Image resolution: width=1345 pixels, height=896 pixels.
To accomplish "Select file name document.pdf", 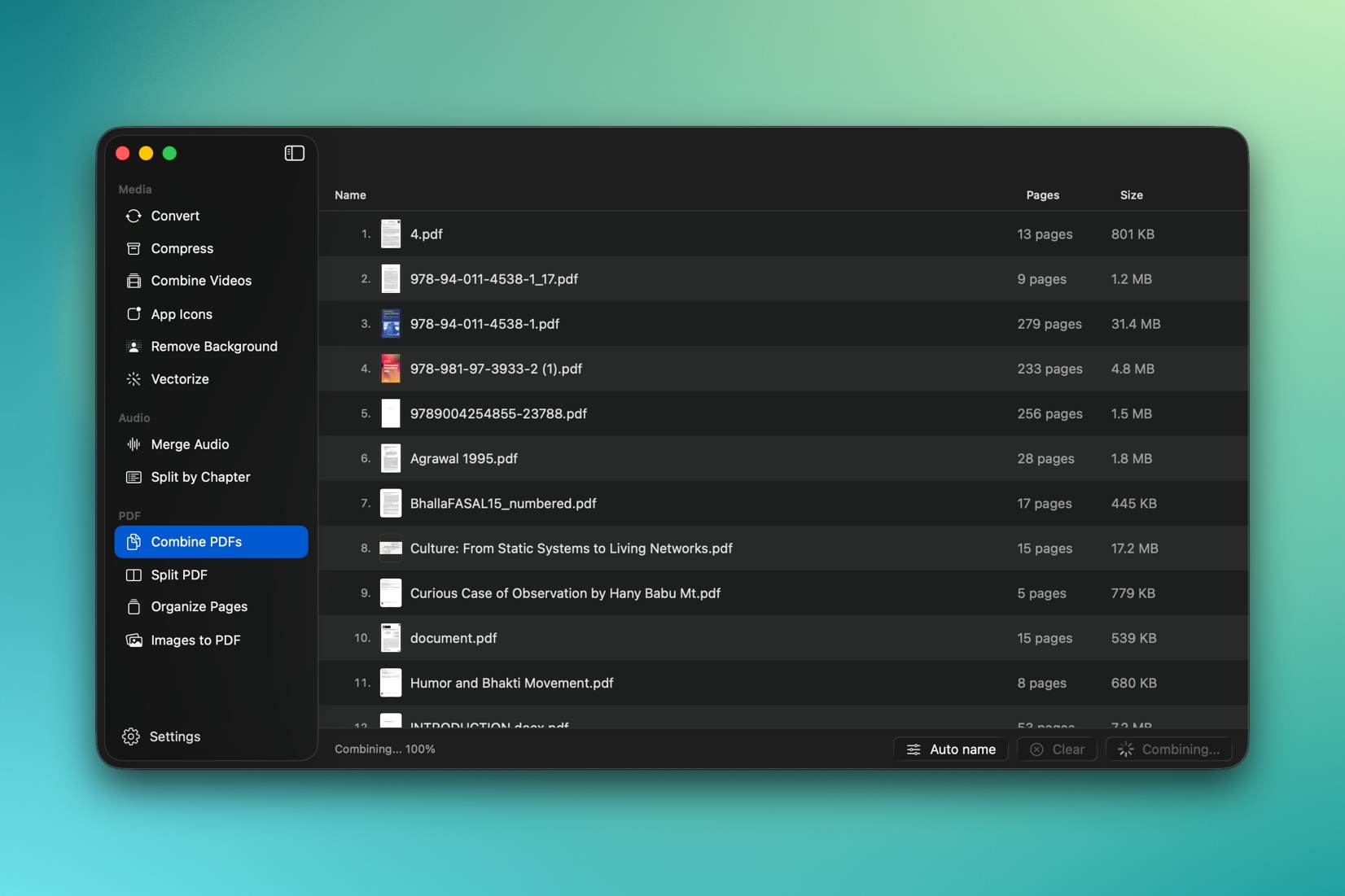I will pyautogui.click(x=453, y=638).
